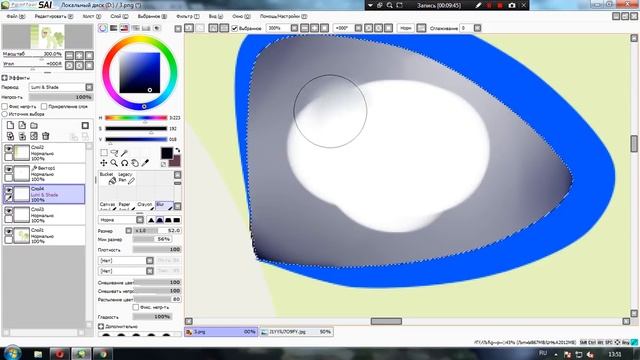
Task: Adjust the hue H slider
Action: [136, 118]
